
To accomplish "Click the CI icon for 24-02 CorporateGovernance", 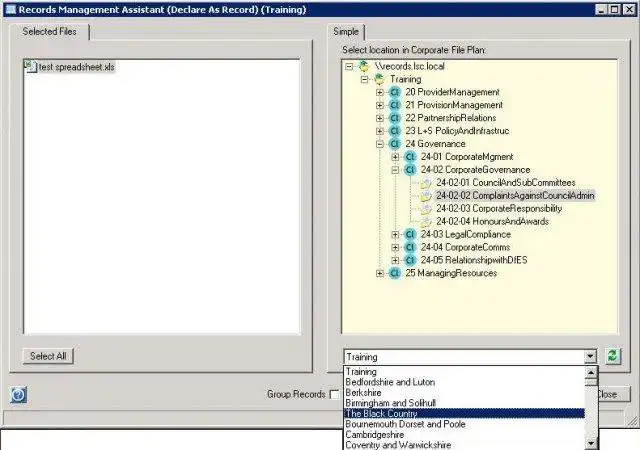I will (410, 170).
